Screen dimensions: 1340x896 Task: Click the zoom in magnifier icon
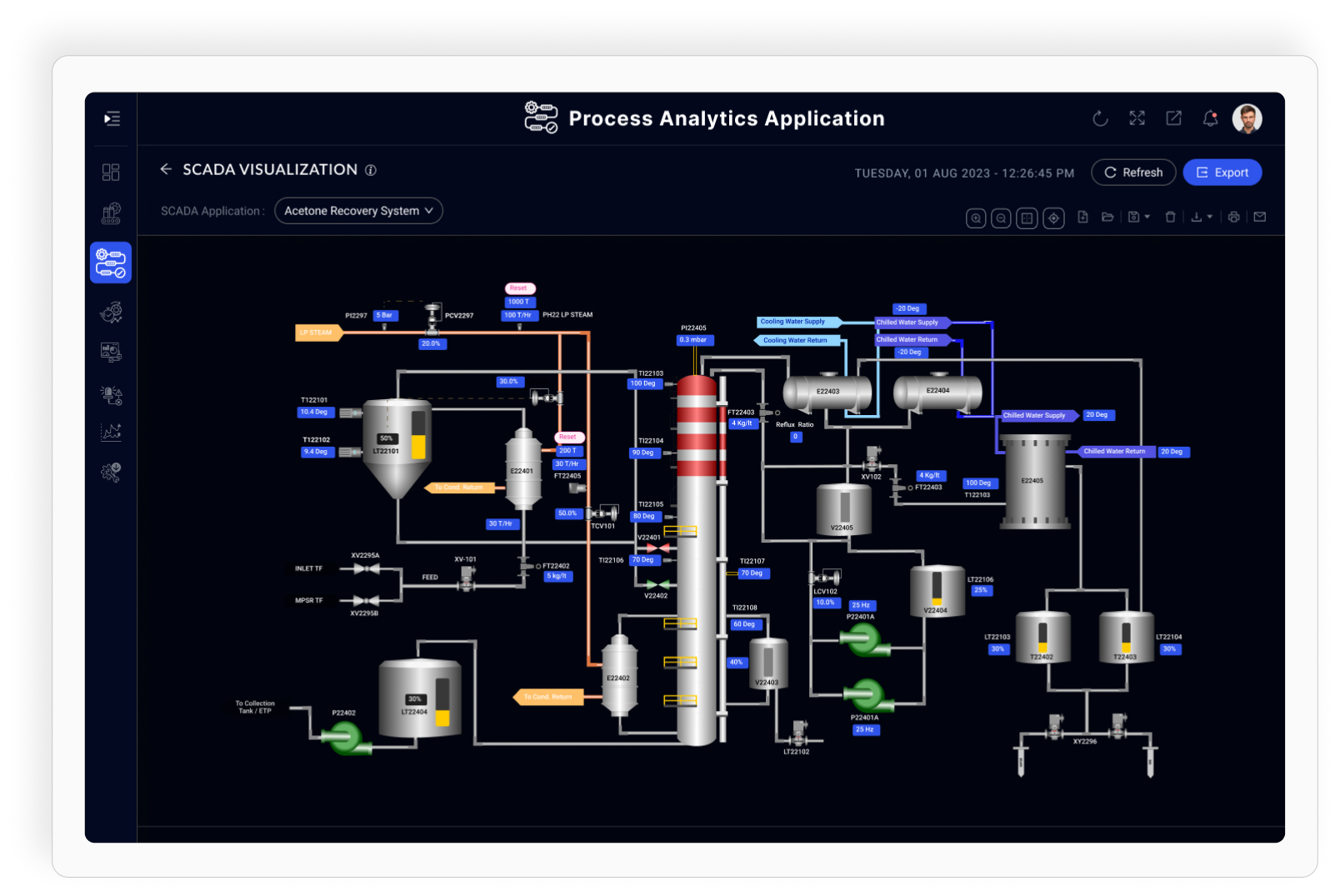976,218
